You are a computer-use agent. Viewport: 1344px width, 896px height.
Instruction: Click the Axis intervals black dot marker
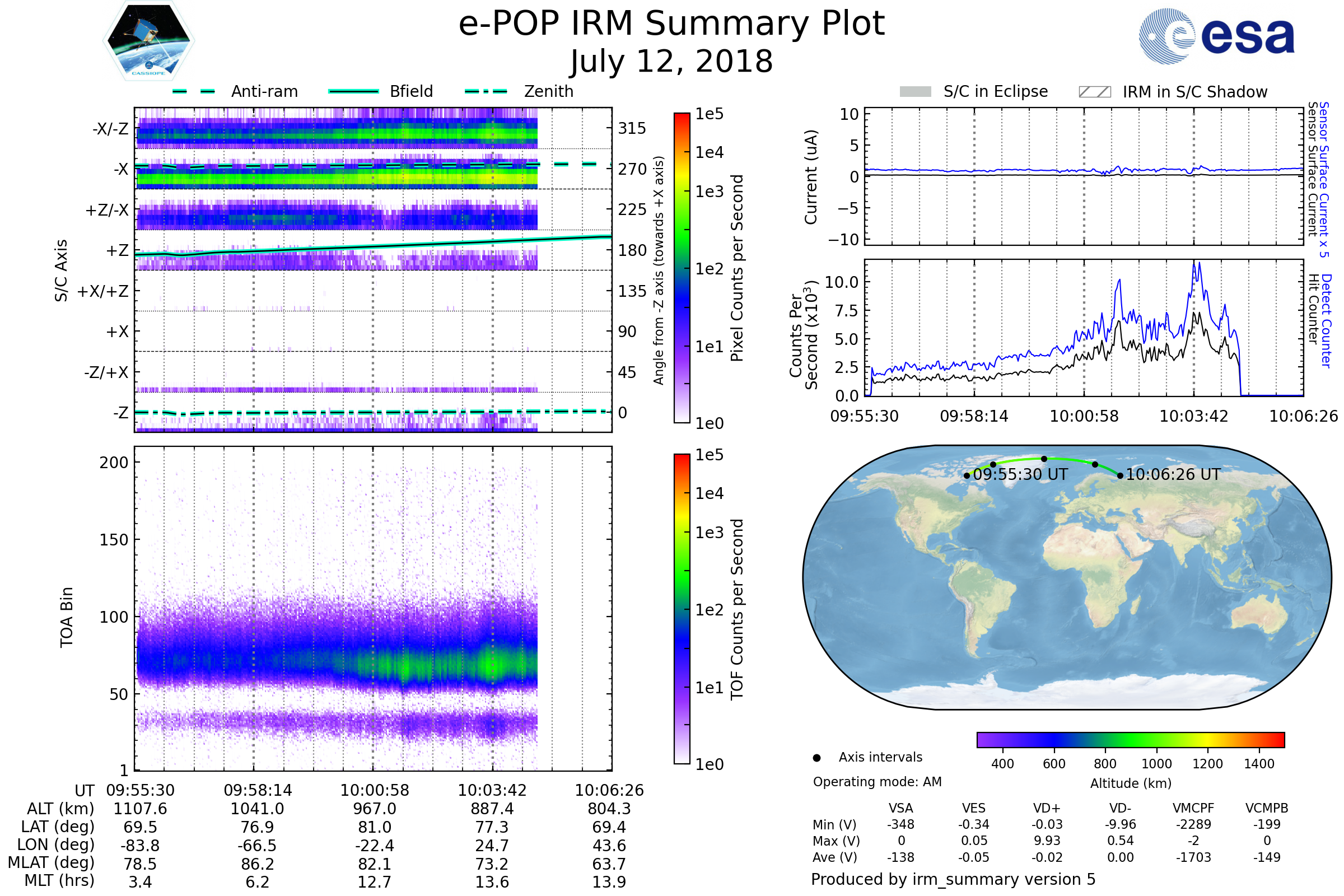pyautogui.click(x=817, y=758)
